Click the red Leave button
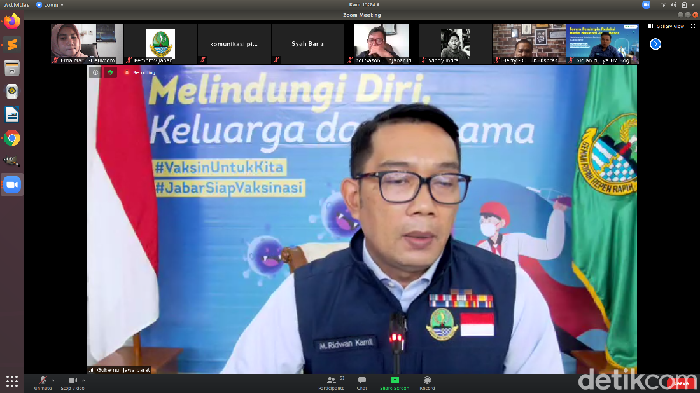This screenshot has width=700, height=393. (681, 383)
